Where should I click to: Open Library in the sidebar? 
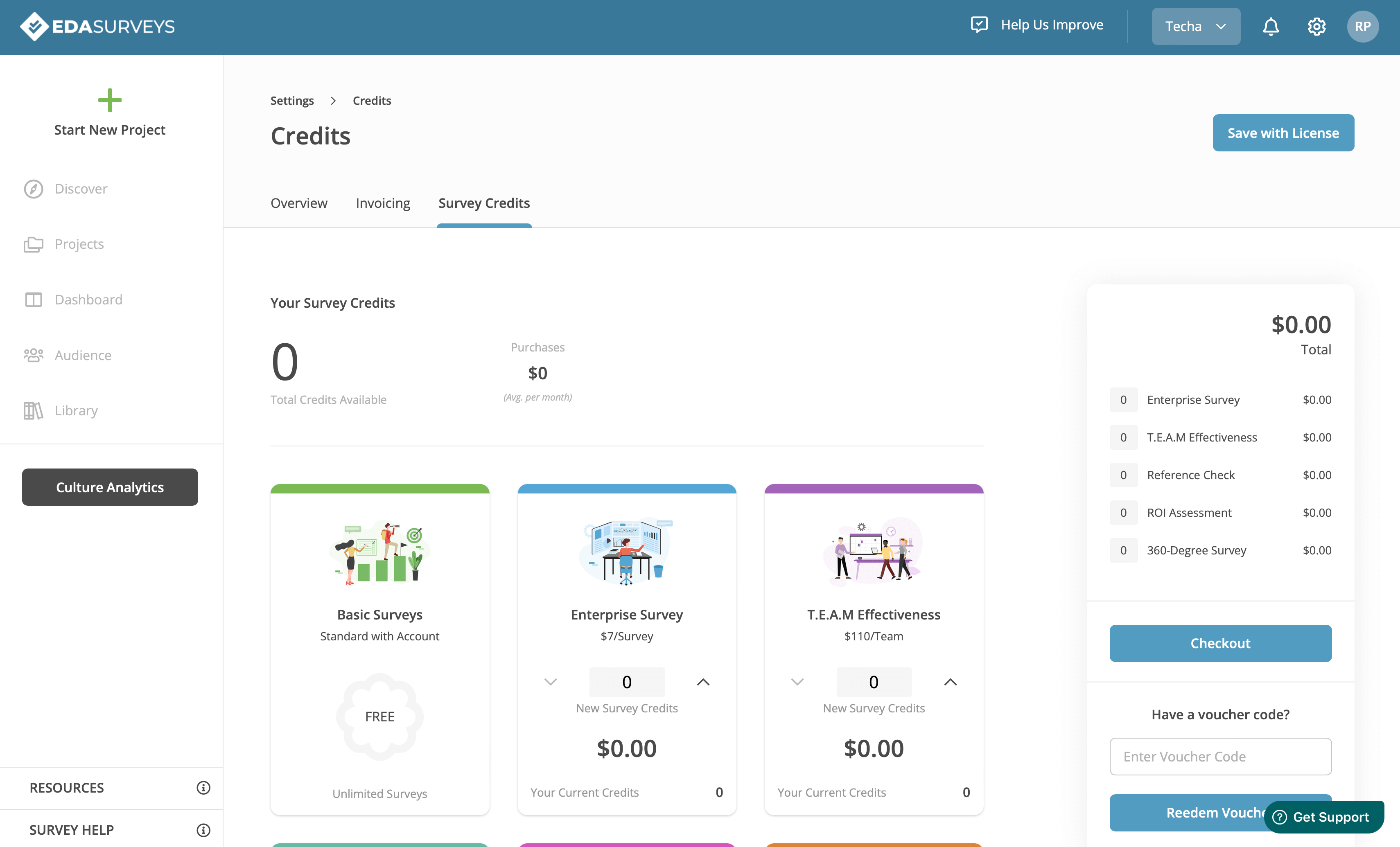76,410
